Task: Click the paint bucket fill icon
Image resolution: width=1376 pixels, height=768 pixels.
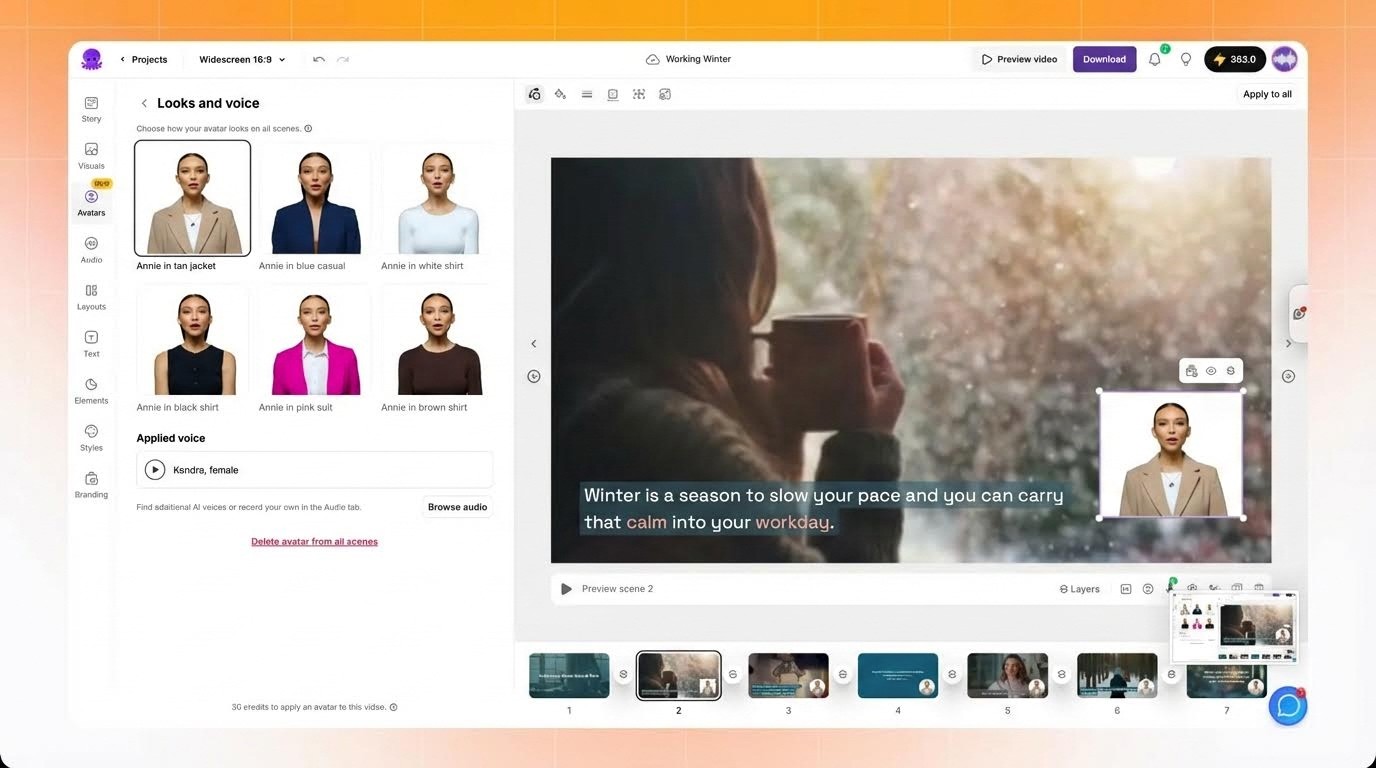Action: 560,94
